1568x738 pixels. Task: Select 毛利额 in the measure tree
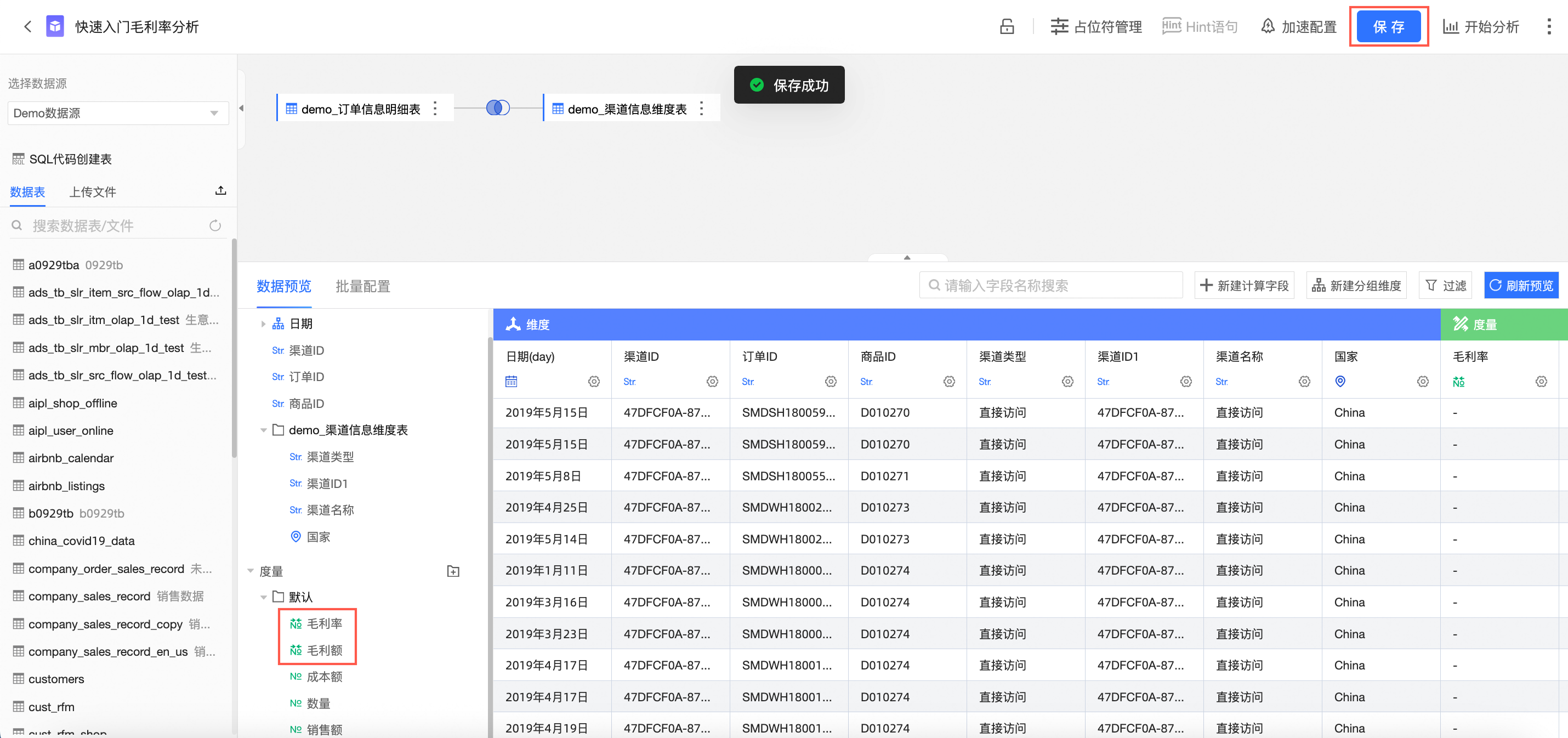tap(316, 650)
